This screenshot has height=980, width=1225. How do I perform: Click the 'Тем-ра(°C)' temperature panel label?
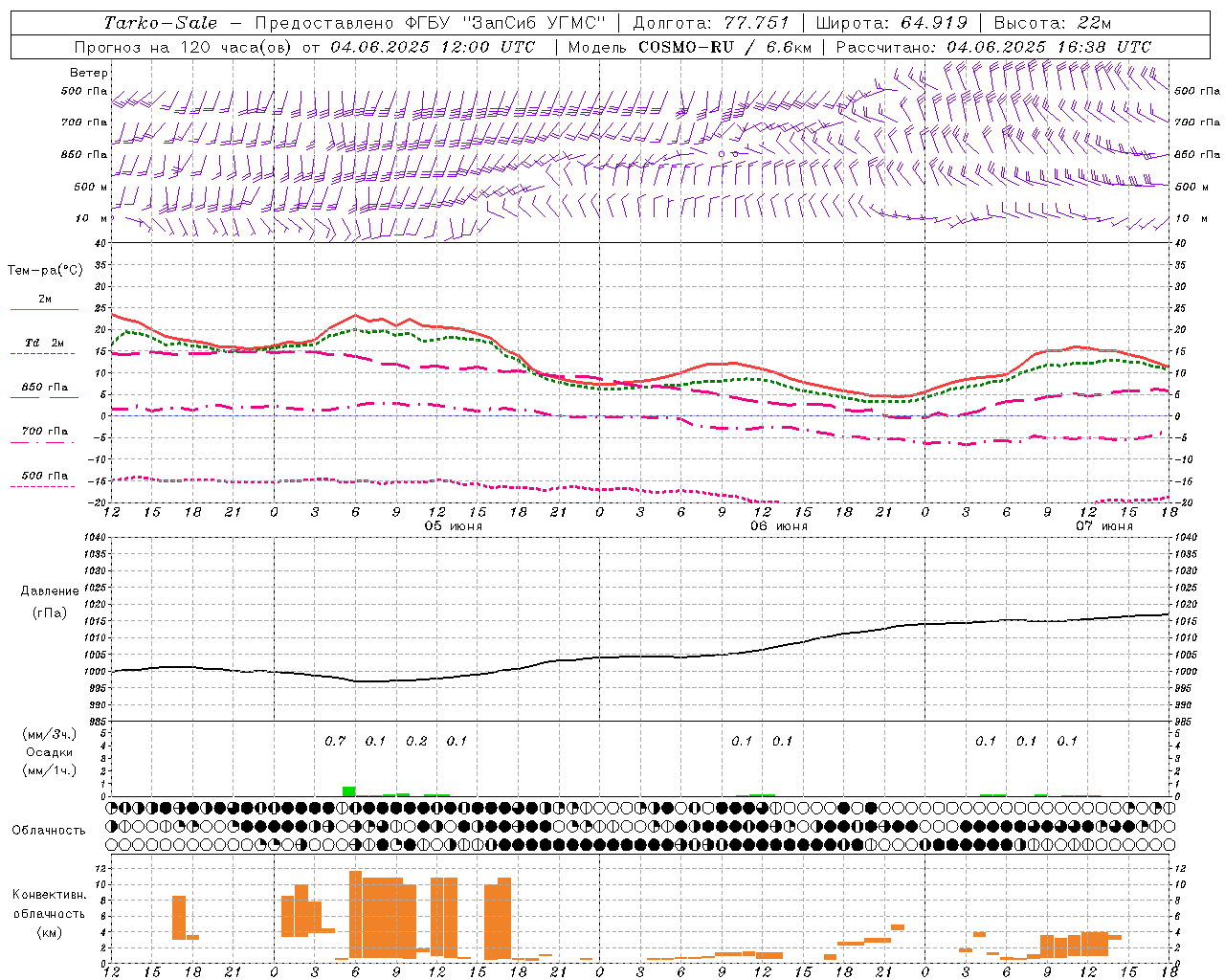pyautogui.click(x=45, y=271)
